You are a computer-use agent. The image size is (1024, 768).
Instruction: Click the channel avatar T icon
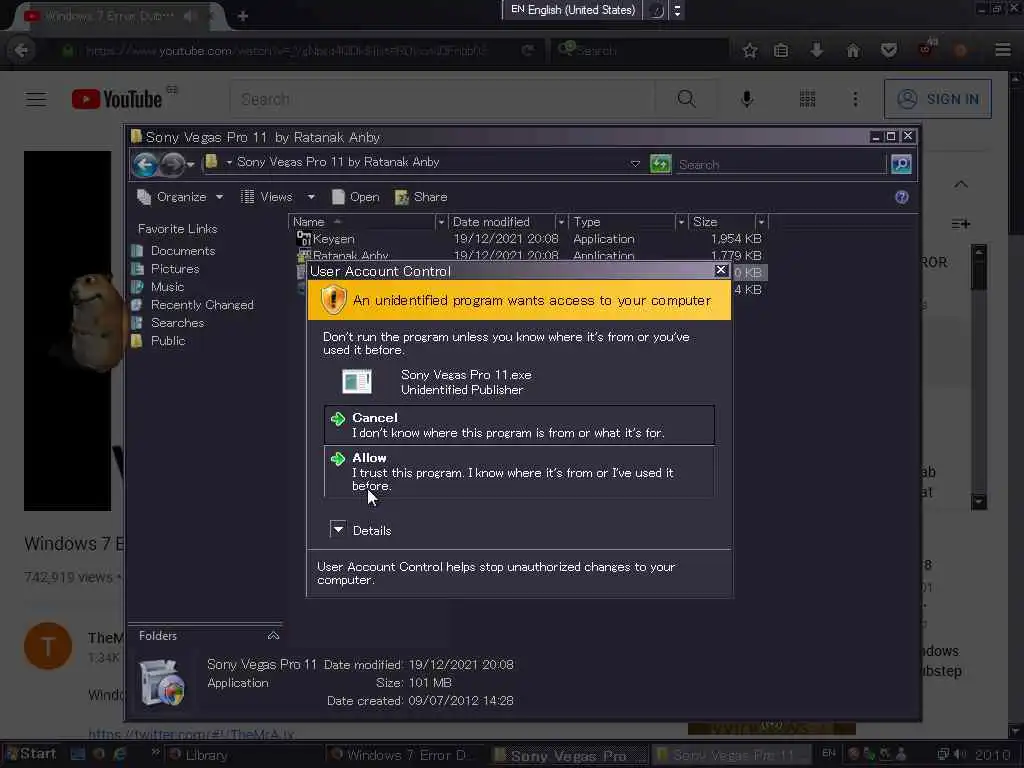click(48, 646)
